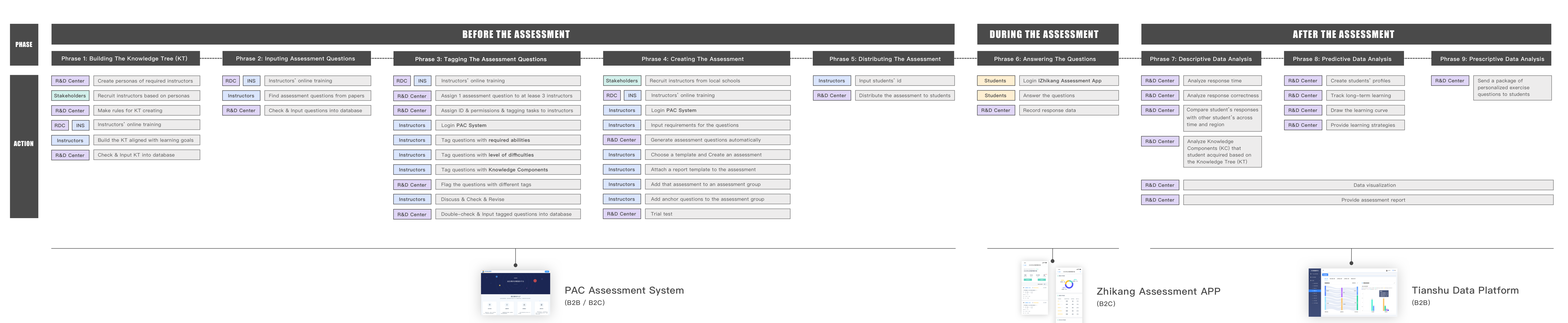Select 'Track long-term learning' box
This screenshot has height=323, width=1568.
pos(1365,95)
